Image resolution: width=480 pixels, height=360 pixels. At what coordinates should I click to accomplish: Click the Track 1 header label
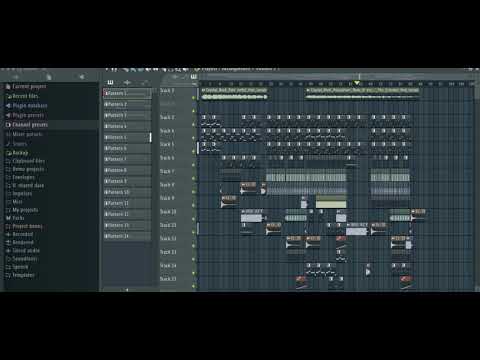tap(167, 91)
